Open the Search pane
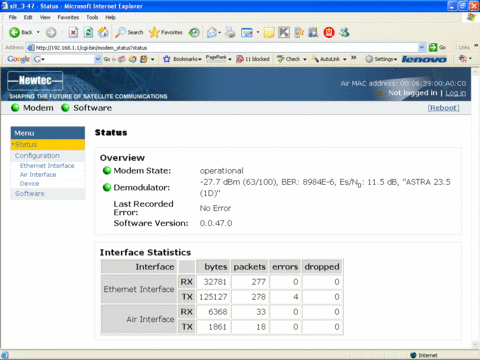 pyautogui.click(x=129, y=32)
